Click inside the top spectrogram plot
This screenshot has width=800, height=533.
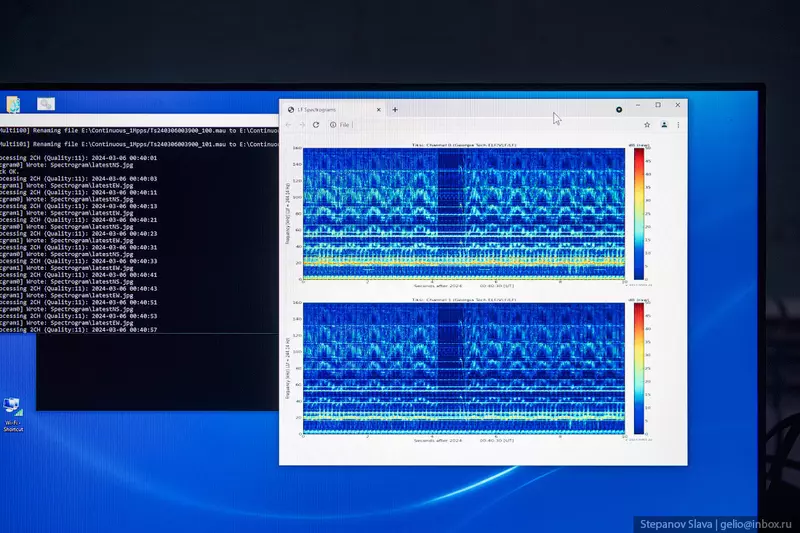[x=463, y=213]
